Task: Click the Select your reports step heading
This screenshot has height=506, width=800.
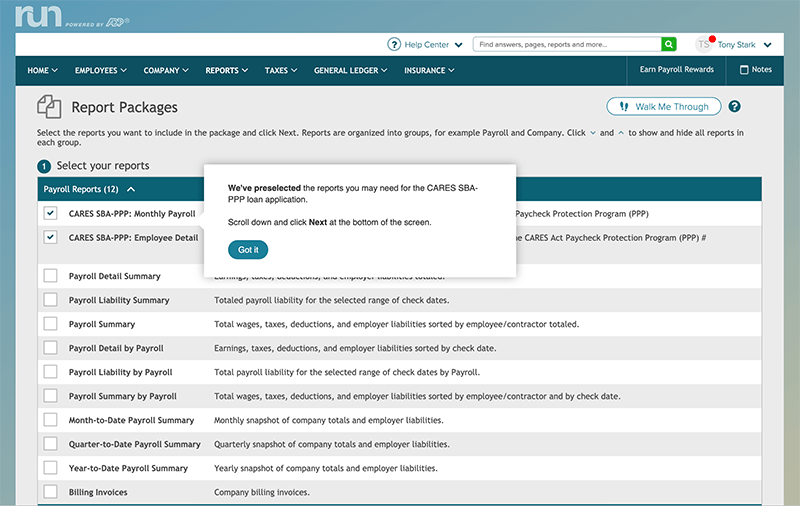Action: 103,166
